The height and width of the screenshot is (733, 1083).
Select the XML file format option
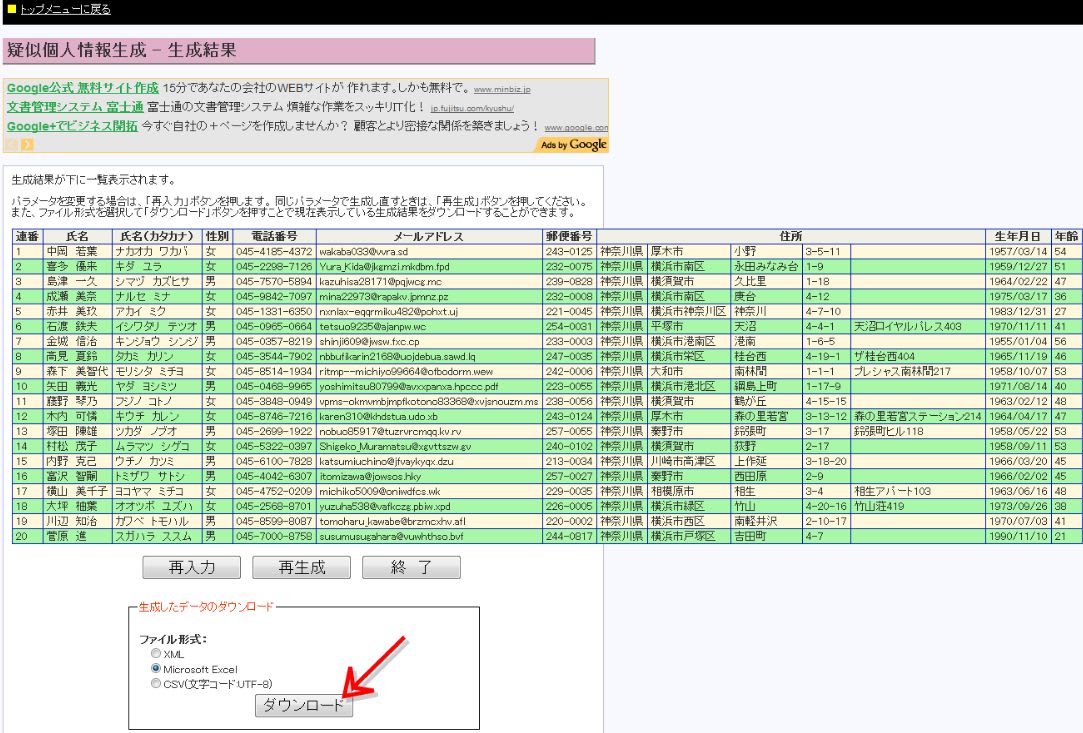click(155, 654)
